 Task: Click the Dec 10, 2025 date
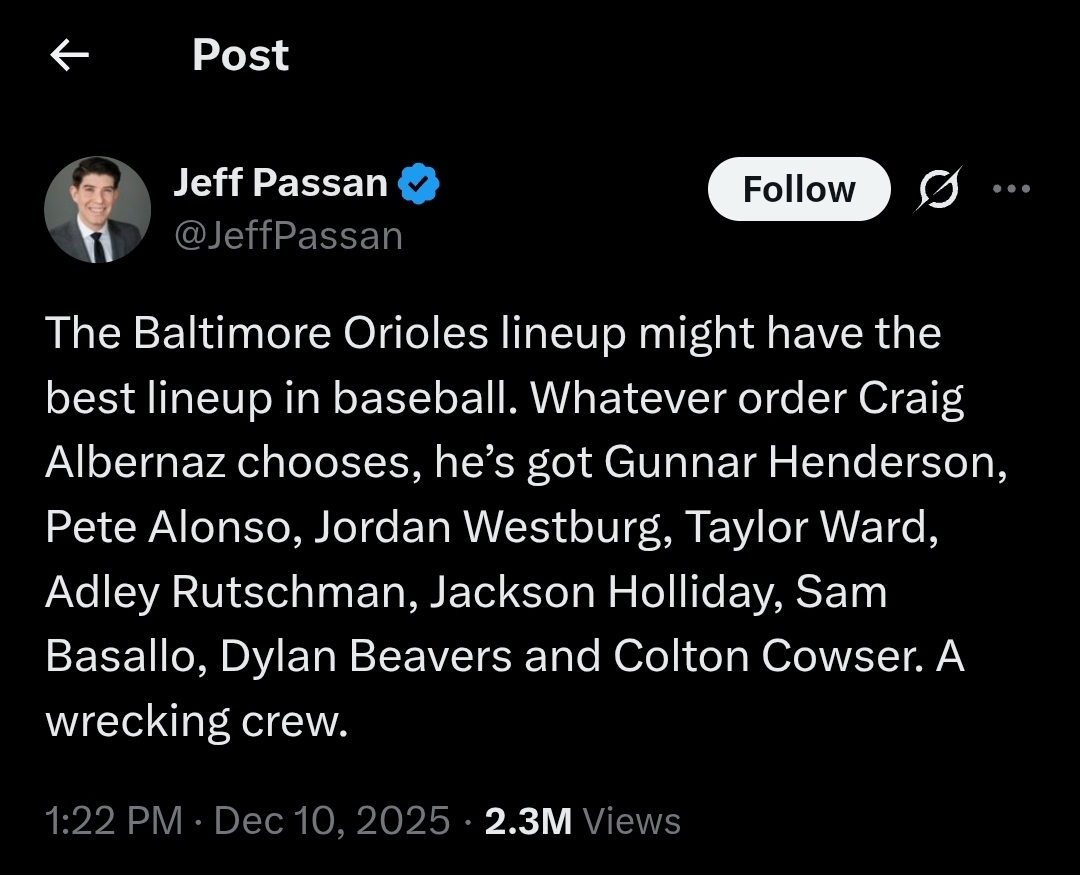pos(331,821)
